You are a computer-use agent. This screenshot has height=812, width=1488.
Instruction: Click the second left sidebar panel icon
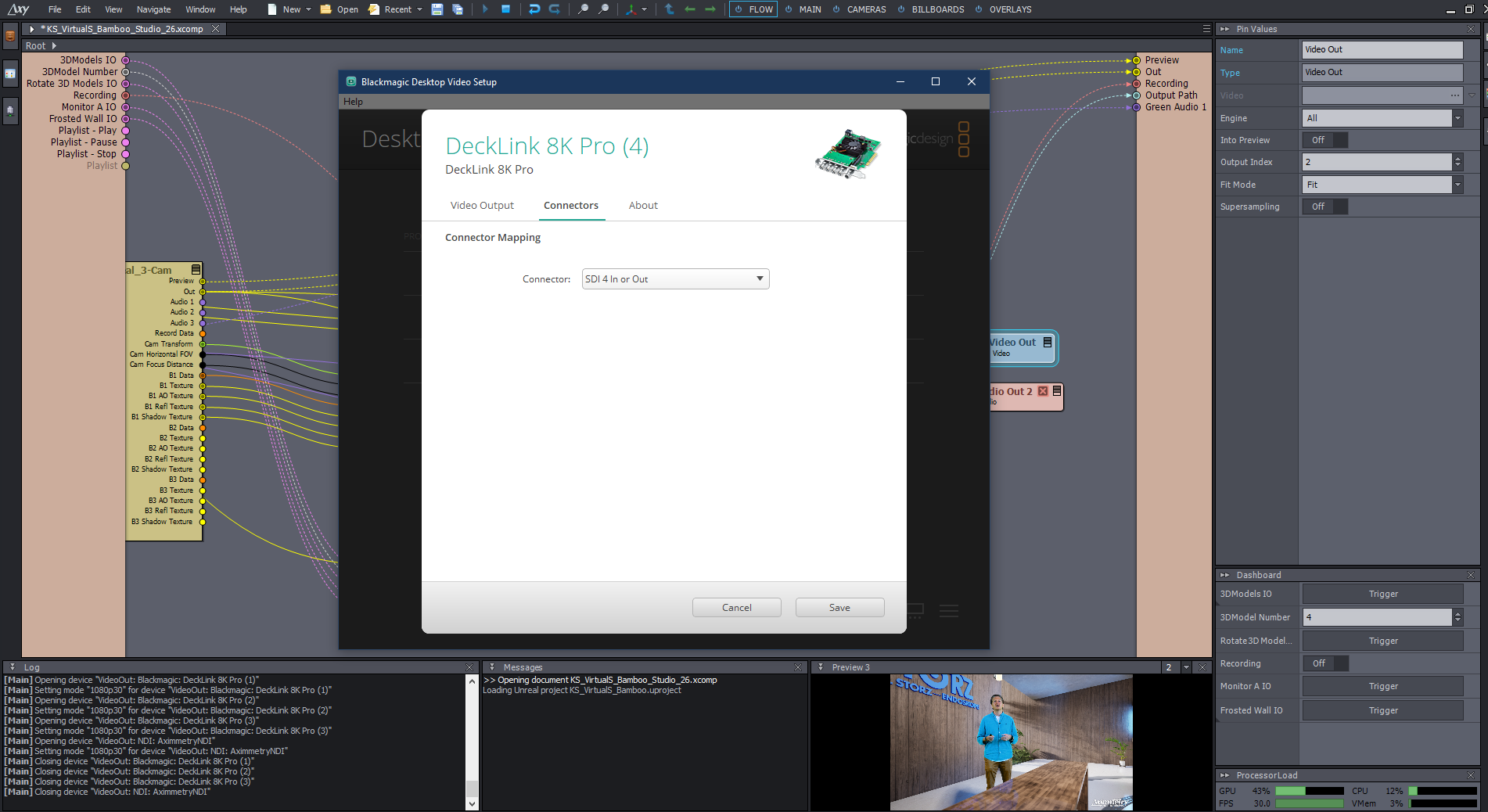click(10, 74)
